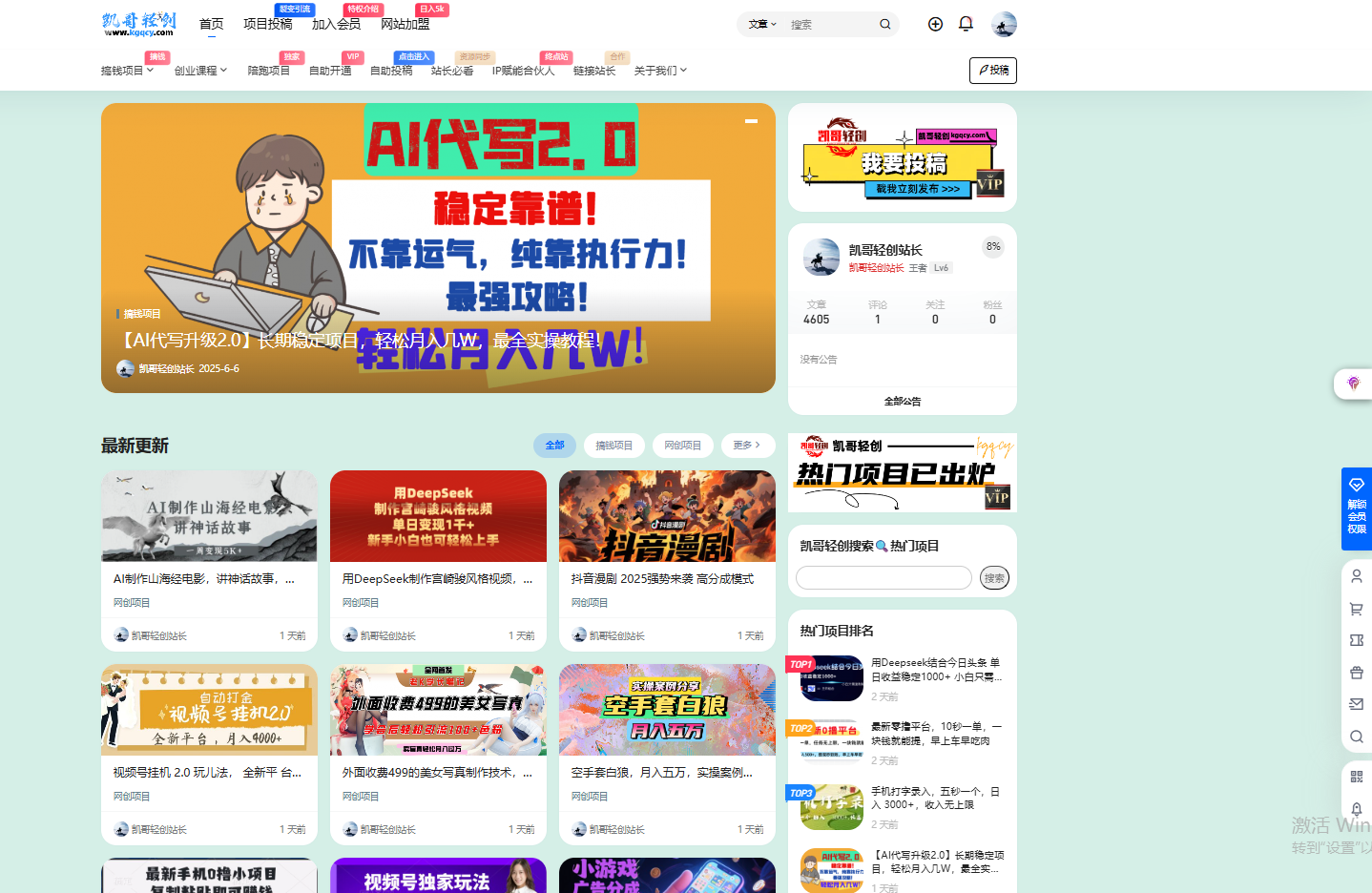
Task: Expand the 创业课程 menu
Action: (x=200, y=71)
